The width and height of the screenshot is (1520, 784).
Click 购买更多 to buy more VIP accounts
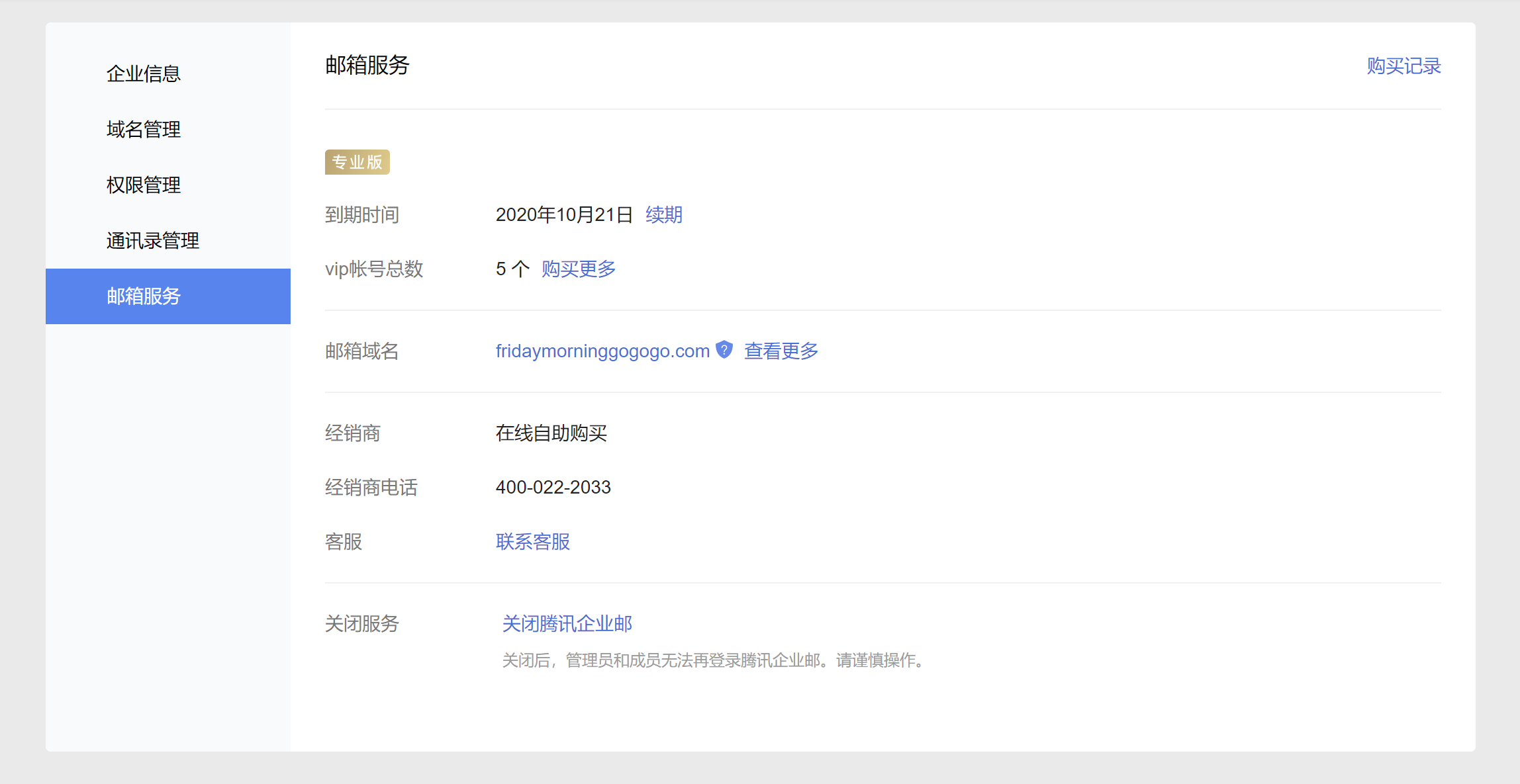577,269
